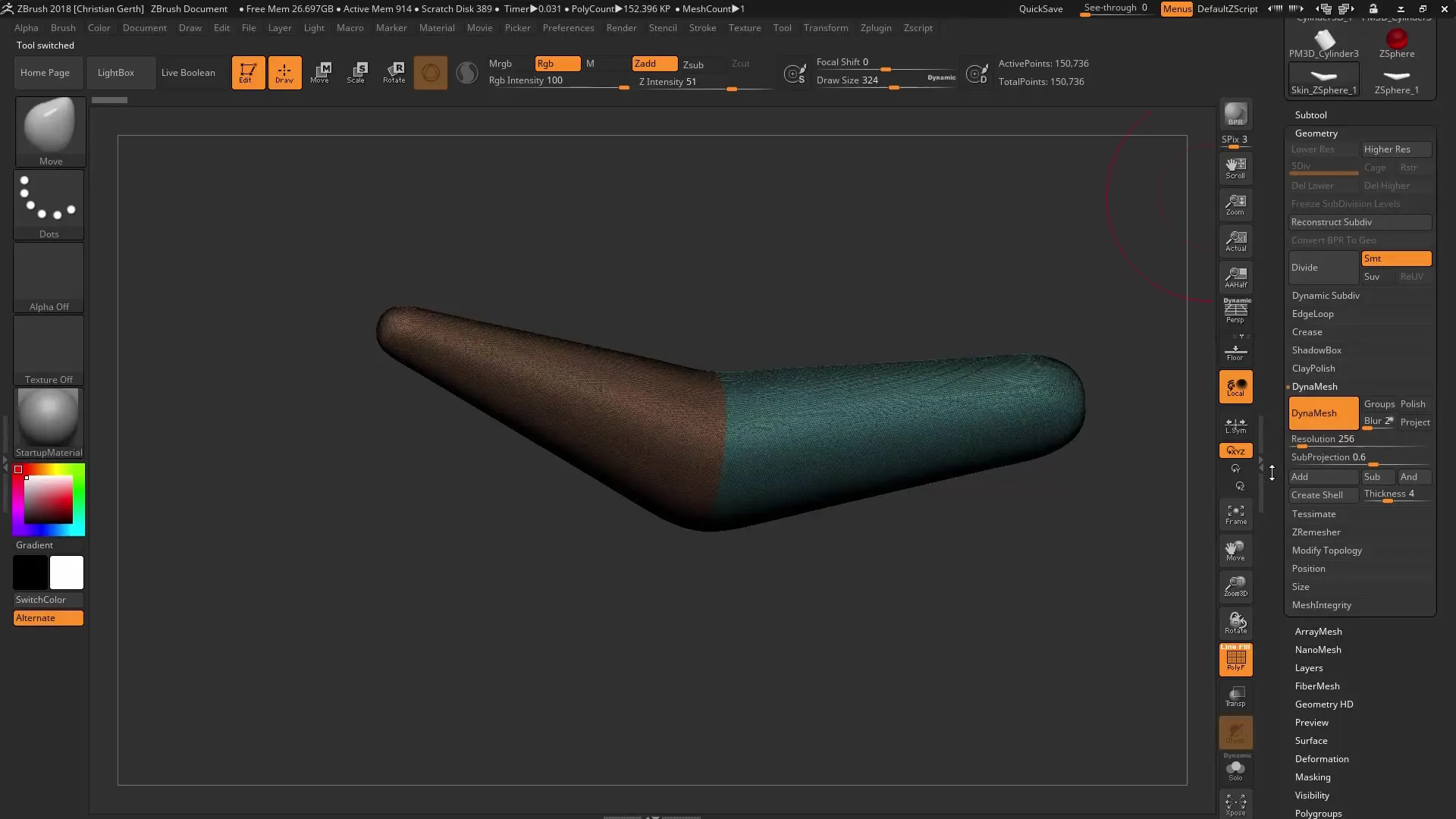
Task: Switch to Rotate gizmo mode
Action: coord(394,73)
